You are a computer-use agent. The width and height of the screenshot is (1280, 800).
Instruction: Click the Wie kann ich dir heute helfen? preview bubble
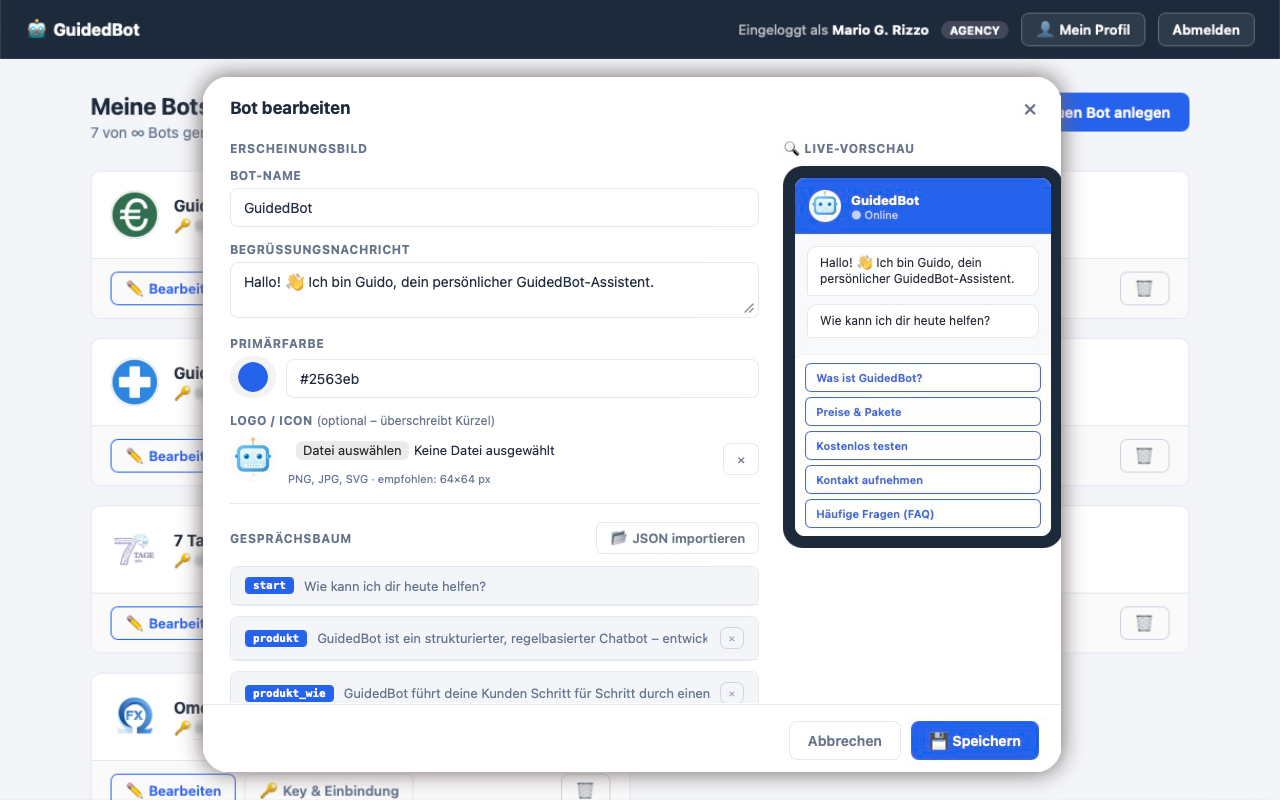click(922, 321)
